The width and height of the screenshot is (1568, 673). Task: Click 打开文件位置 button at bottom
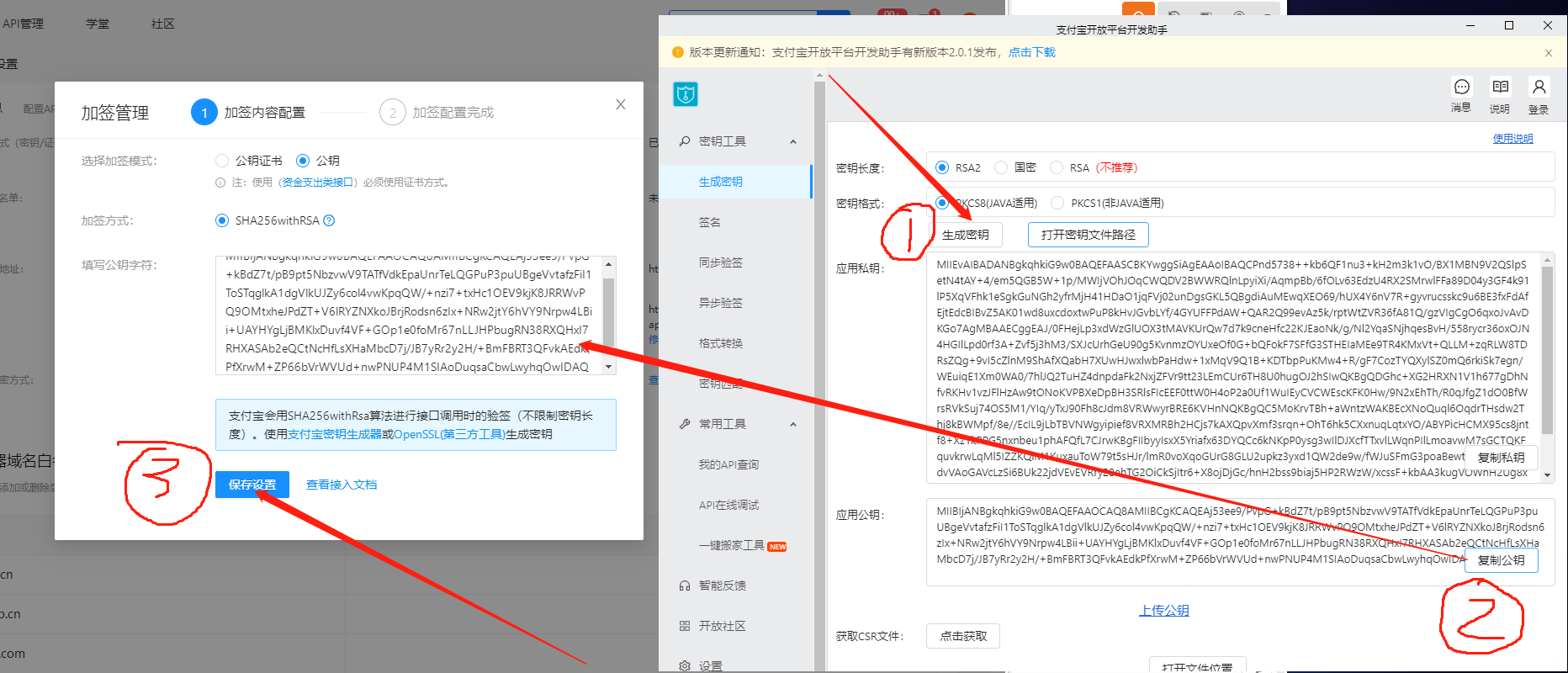(x=1197, y=666)
